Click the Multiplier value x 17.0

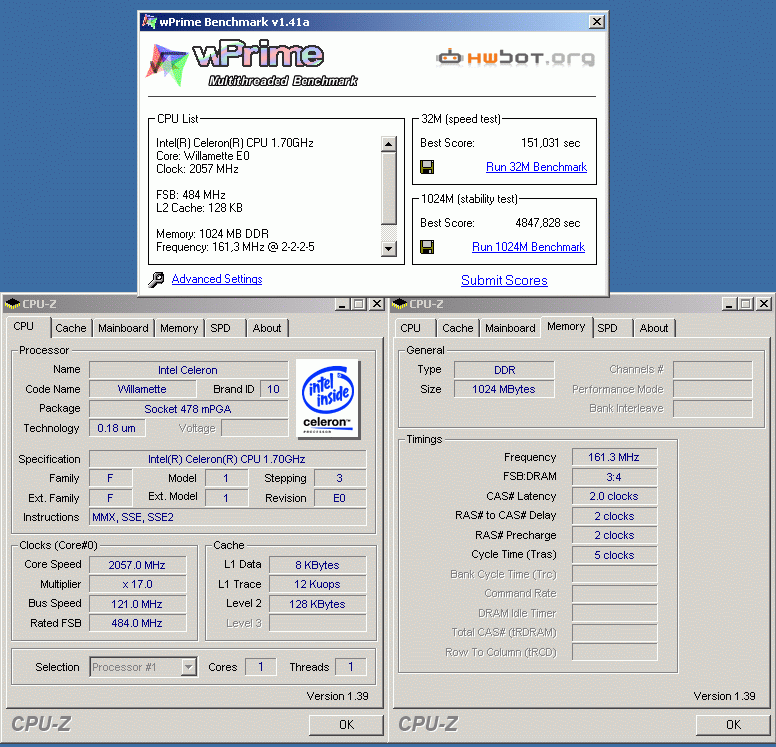coord(137,585)
